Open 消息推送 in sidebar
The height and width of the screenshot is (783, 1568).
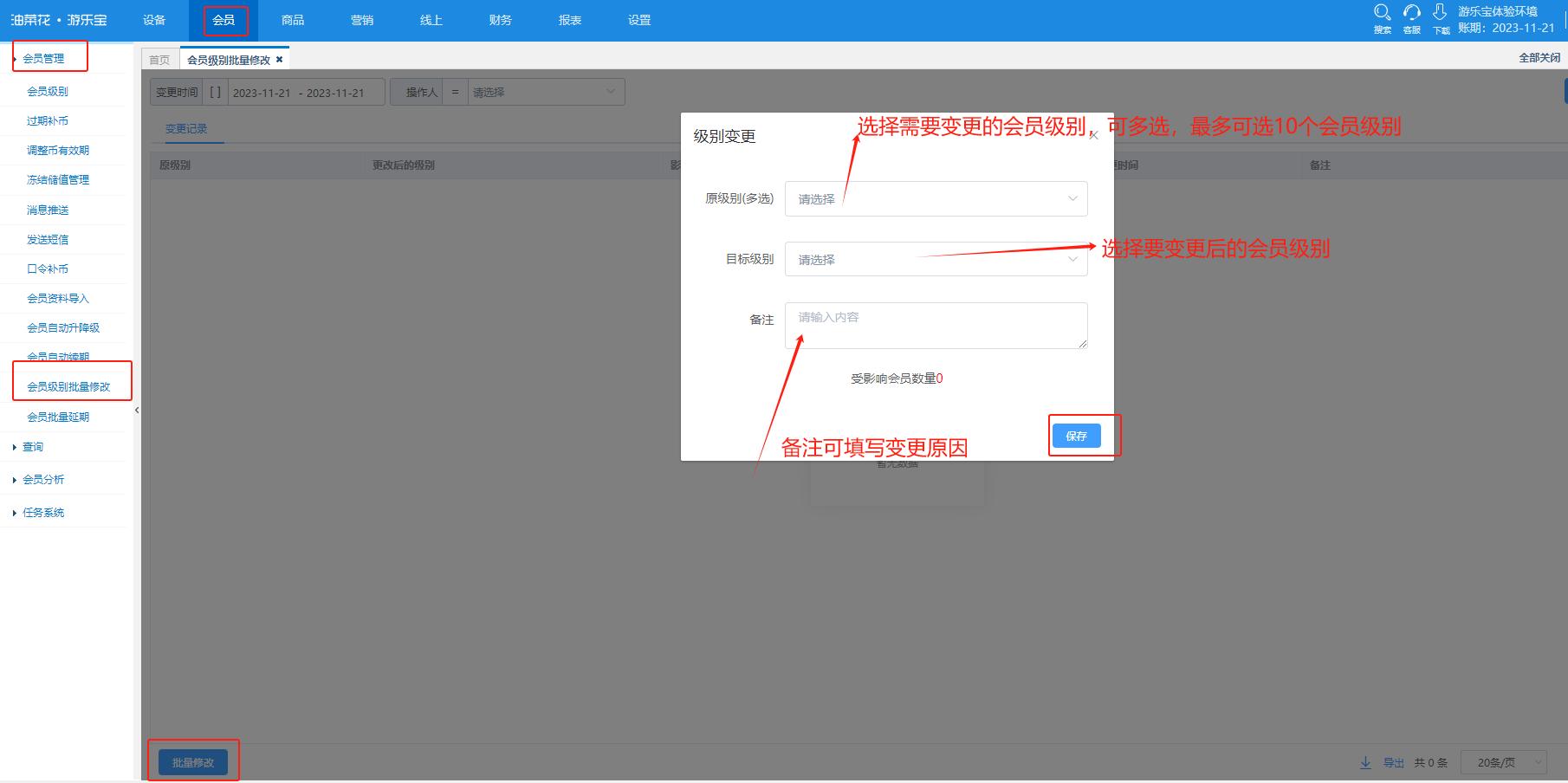pyautogui.click(x=48, y=210)
